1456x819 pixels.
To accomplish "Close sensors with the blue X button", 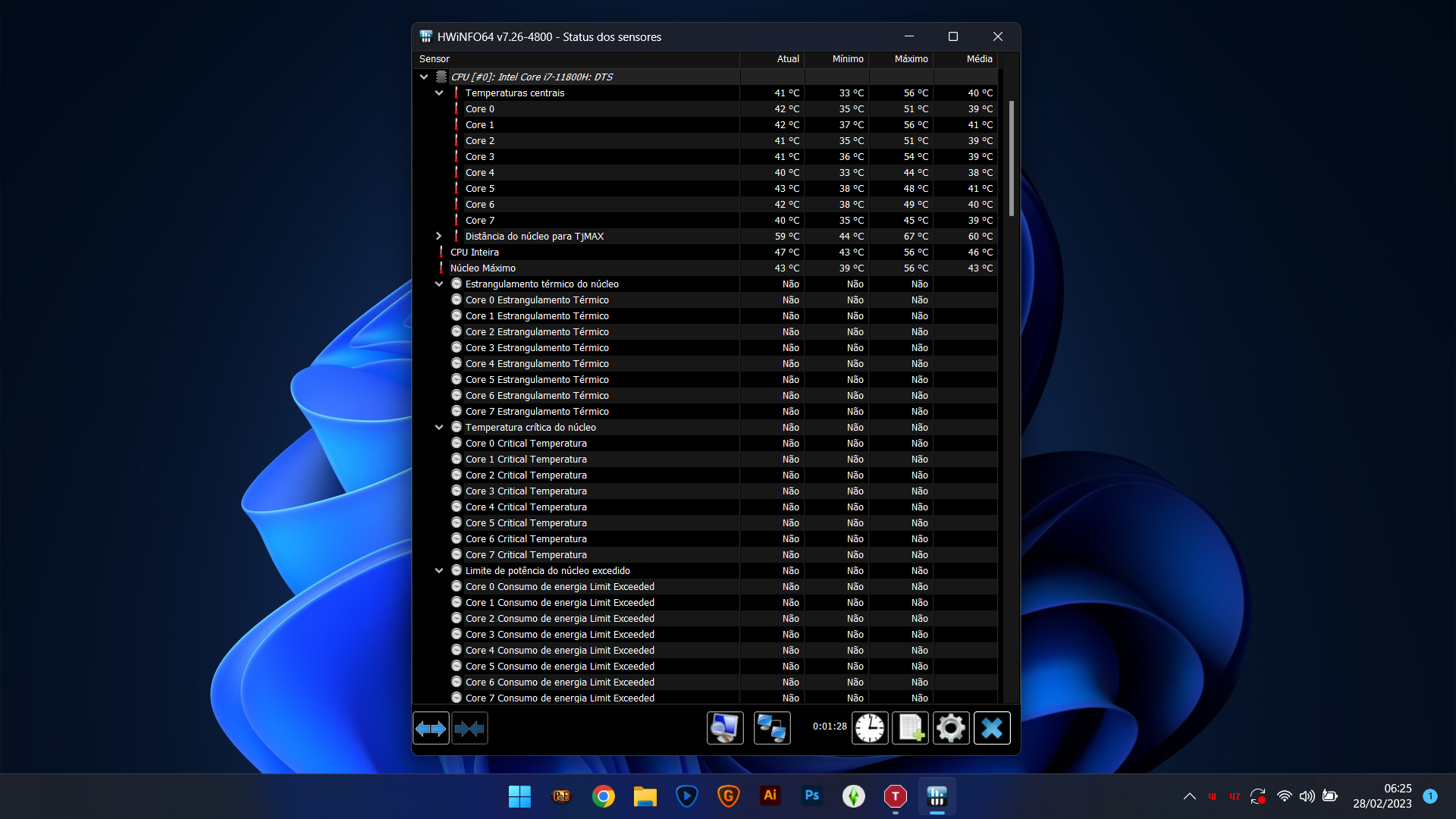I will pyautogui.click(x=992, y=729).
